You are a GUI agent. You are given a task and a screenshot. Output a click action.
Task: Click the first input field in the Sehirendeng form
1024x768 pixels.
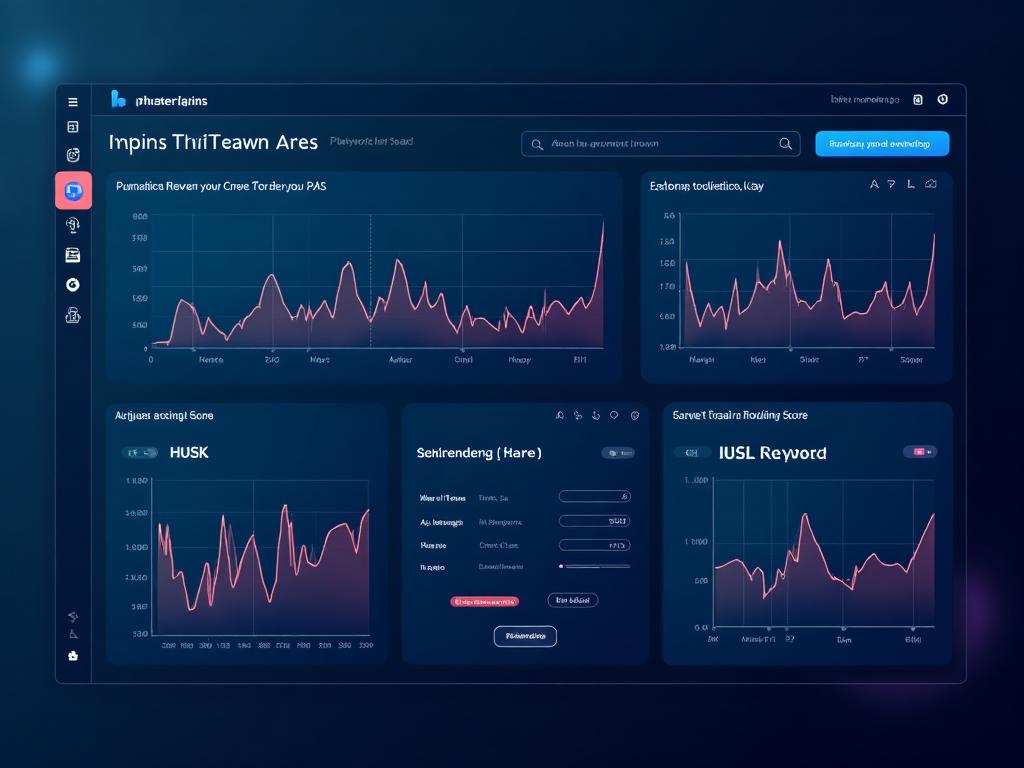tap(594, 497)
